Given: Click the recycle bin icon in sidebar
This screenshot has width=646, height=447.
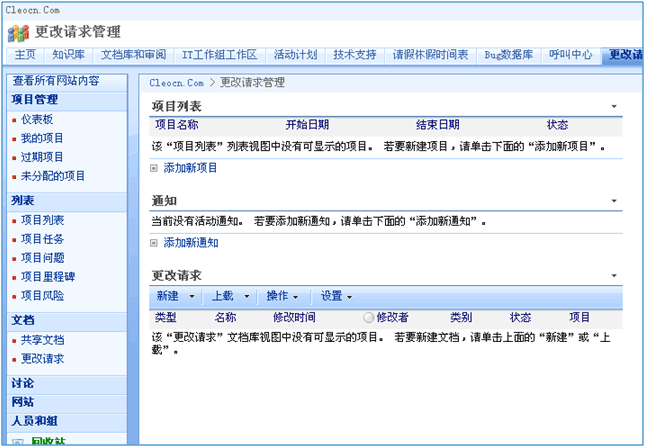Looking at the screenshot, I should [19, 442].
